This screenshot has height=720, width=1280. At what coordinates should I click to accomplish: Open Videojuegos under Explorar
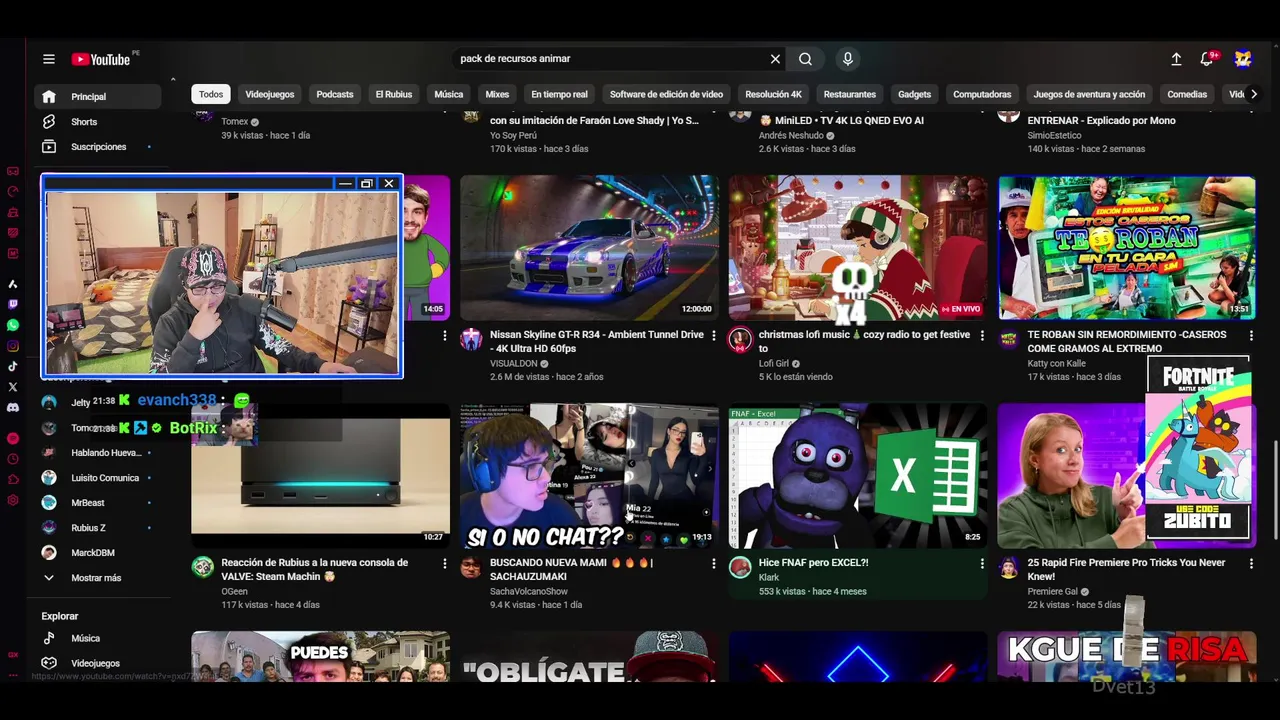pyautogui.click(x=98, y=663)
